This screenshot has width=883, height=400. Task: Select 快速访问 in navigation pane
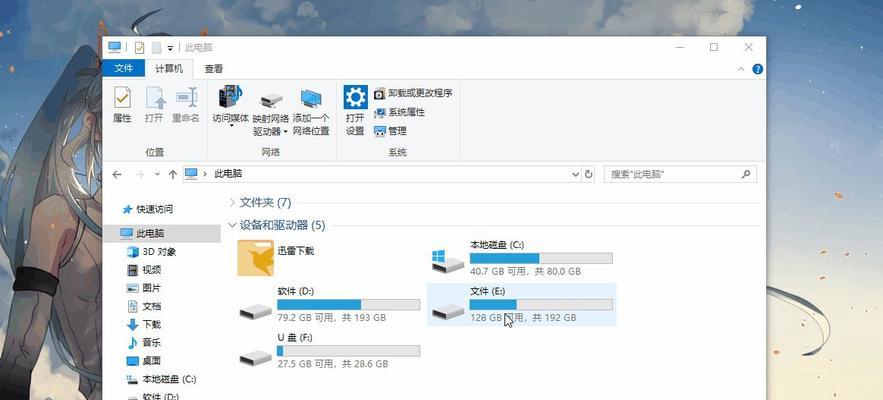coord(148,209)
